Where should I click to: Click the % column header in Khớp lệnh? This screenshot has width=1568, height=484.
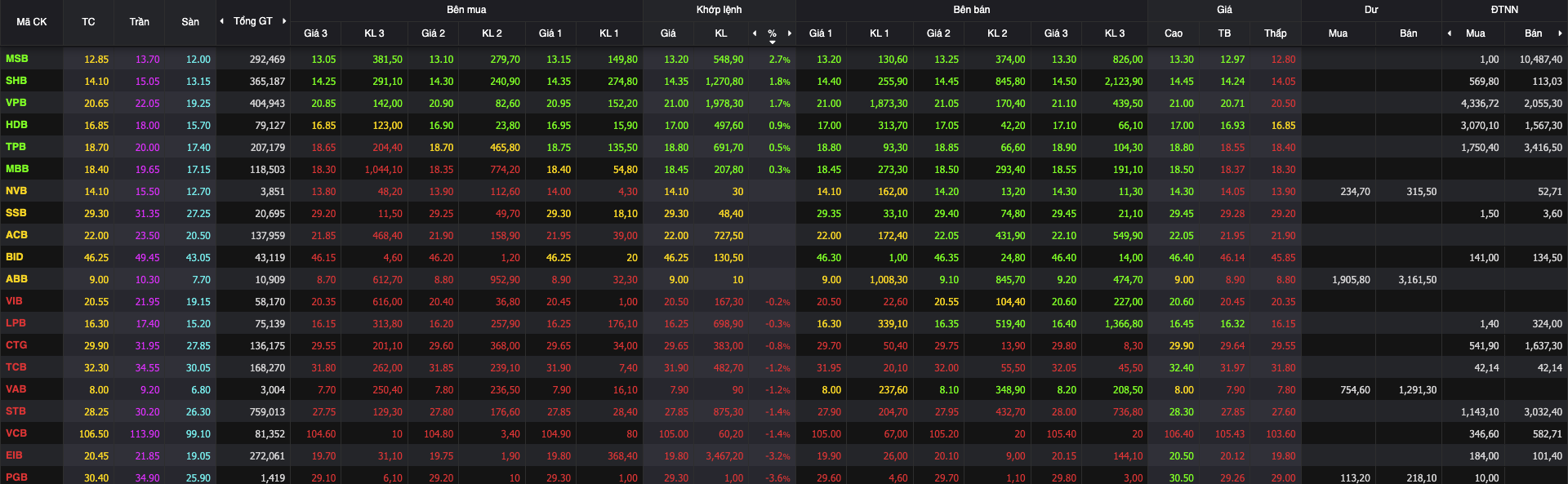(772, 33)
